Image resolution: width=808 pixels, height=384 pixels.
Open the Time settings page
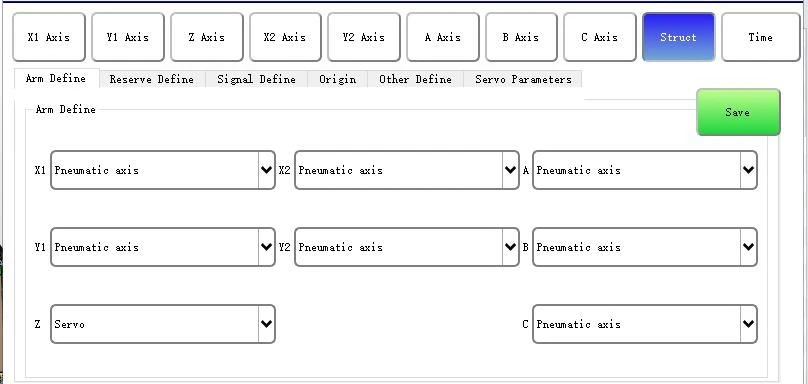tap(761, 37)
